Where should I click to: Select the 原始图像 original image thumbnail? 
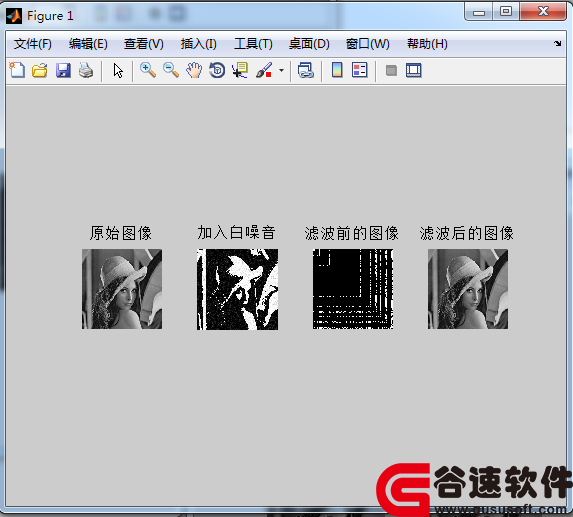[122, 289]
